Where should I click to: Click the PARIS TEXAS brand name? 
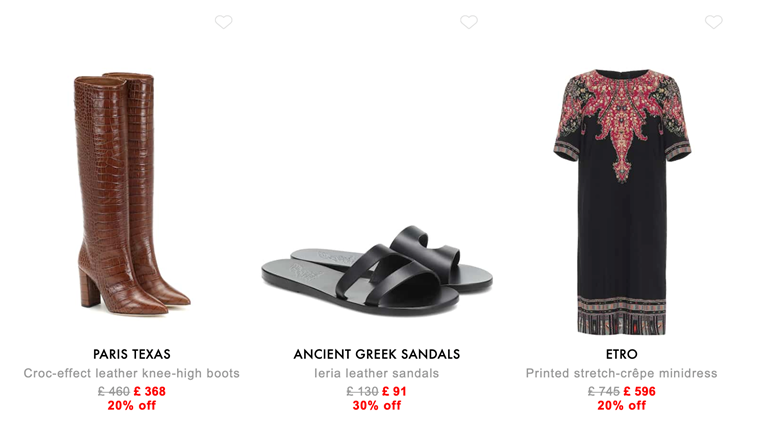pyautogui.click(x=132, y=354)
